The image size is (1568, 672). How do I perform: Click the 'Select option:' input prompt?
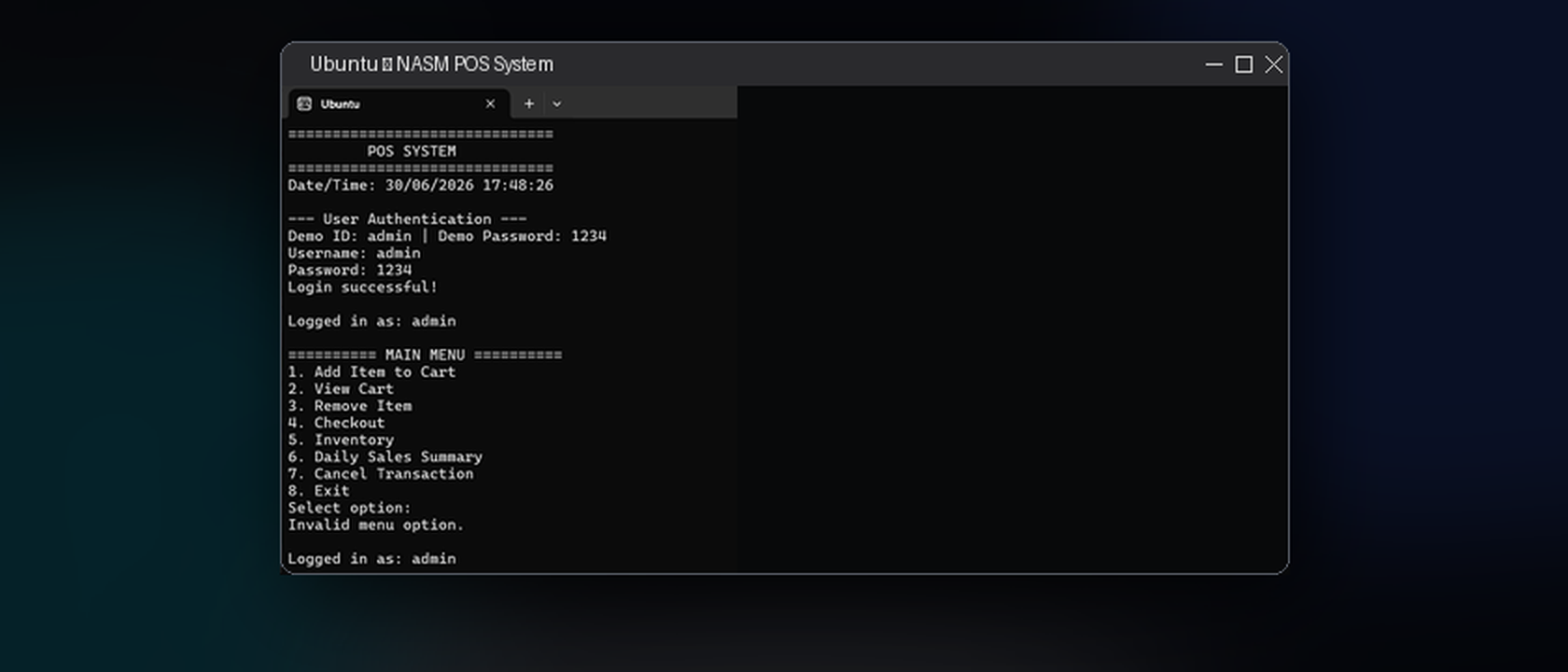(349, 508)
